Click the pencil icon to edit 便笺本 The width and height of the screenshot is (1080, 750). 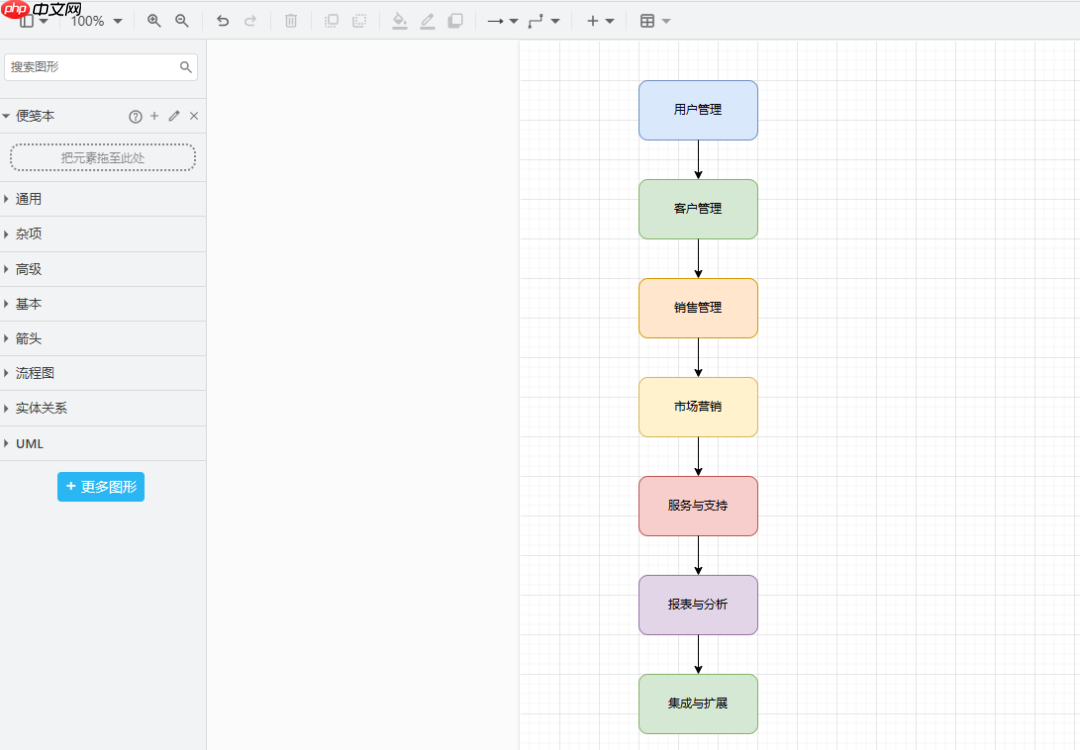174,117
